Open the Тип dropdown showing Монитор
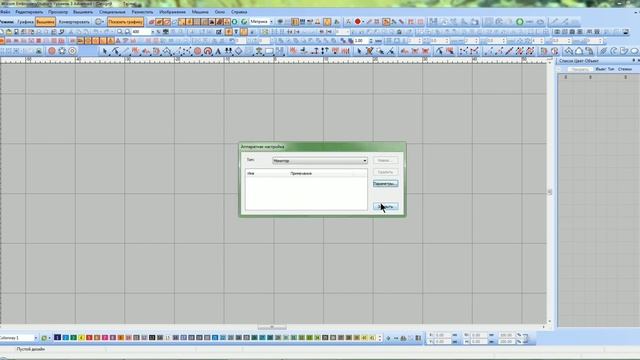 [320, 161]
